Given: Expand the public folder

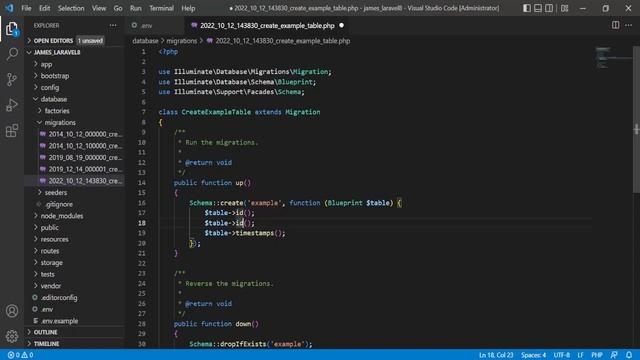Looking at the screenshot, I should click(75, 227).
